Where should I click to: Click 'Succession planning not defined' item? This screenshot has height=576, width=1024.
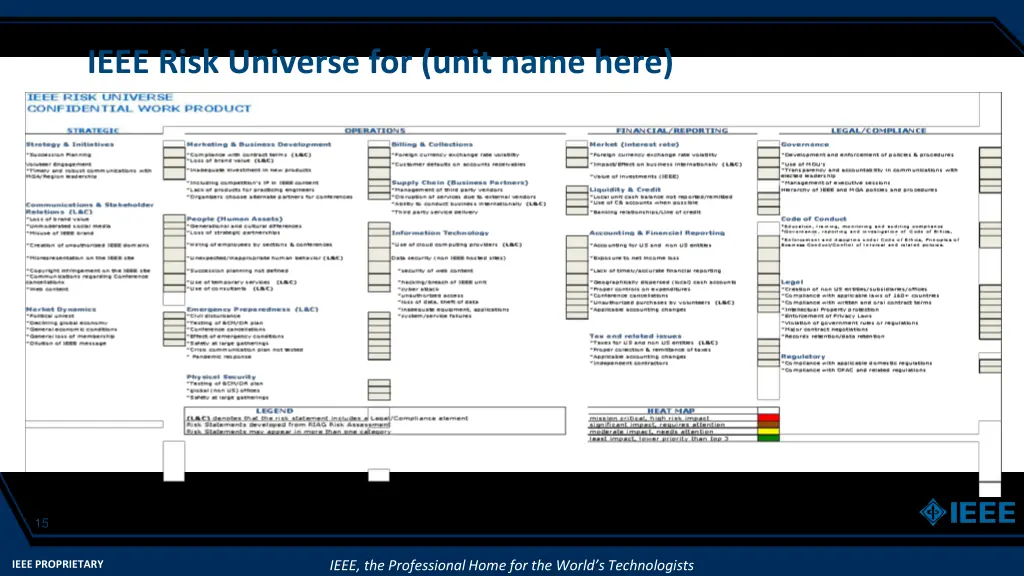(238, 270)
